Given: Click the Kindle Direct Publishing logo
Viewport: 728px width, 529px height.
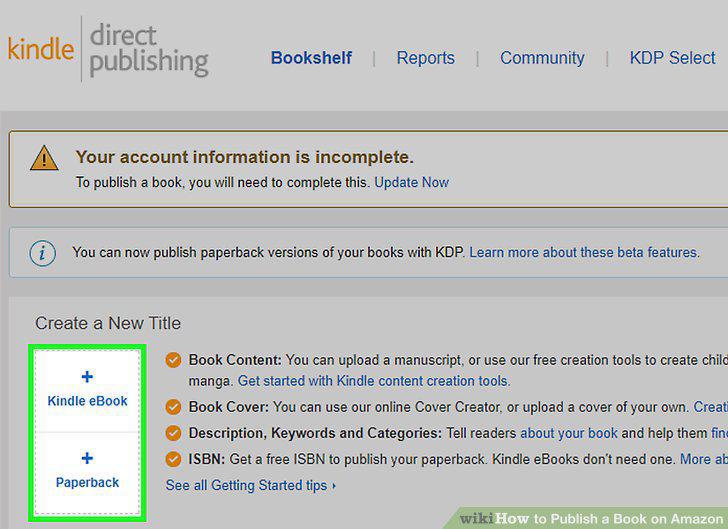Looking at the screenshot, I should coord(108,49).
